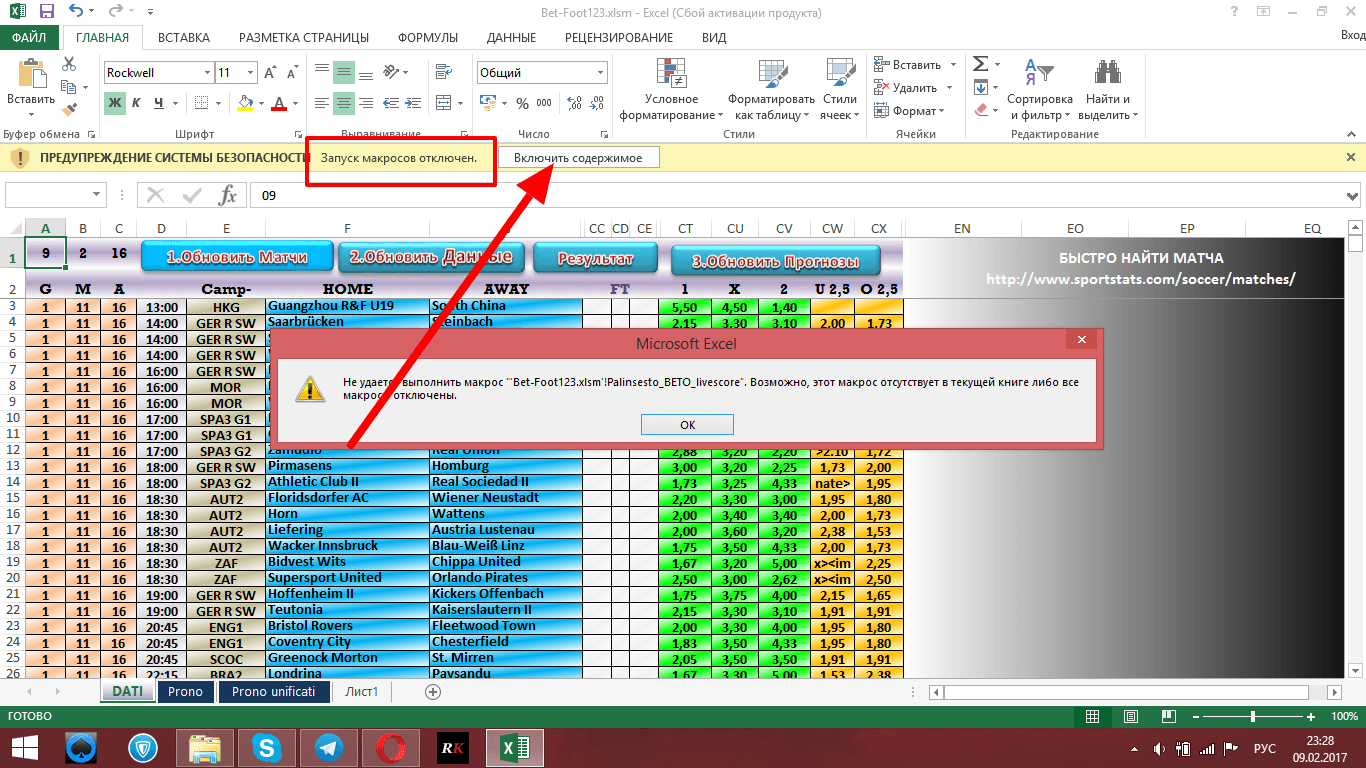1366x768 pixels.
Task: Toggle center horizontal alignment
Action: [x=344, y=102]
